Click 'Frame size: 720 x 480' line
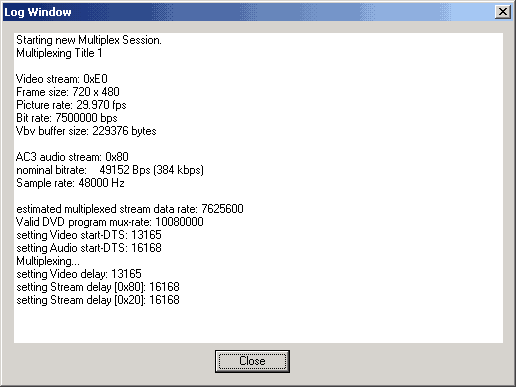516x387 pixels. click(68, 92)
